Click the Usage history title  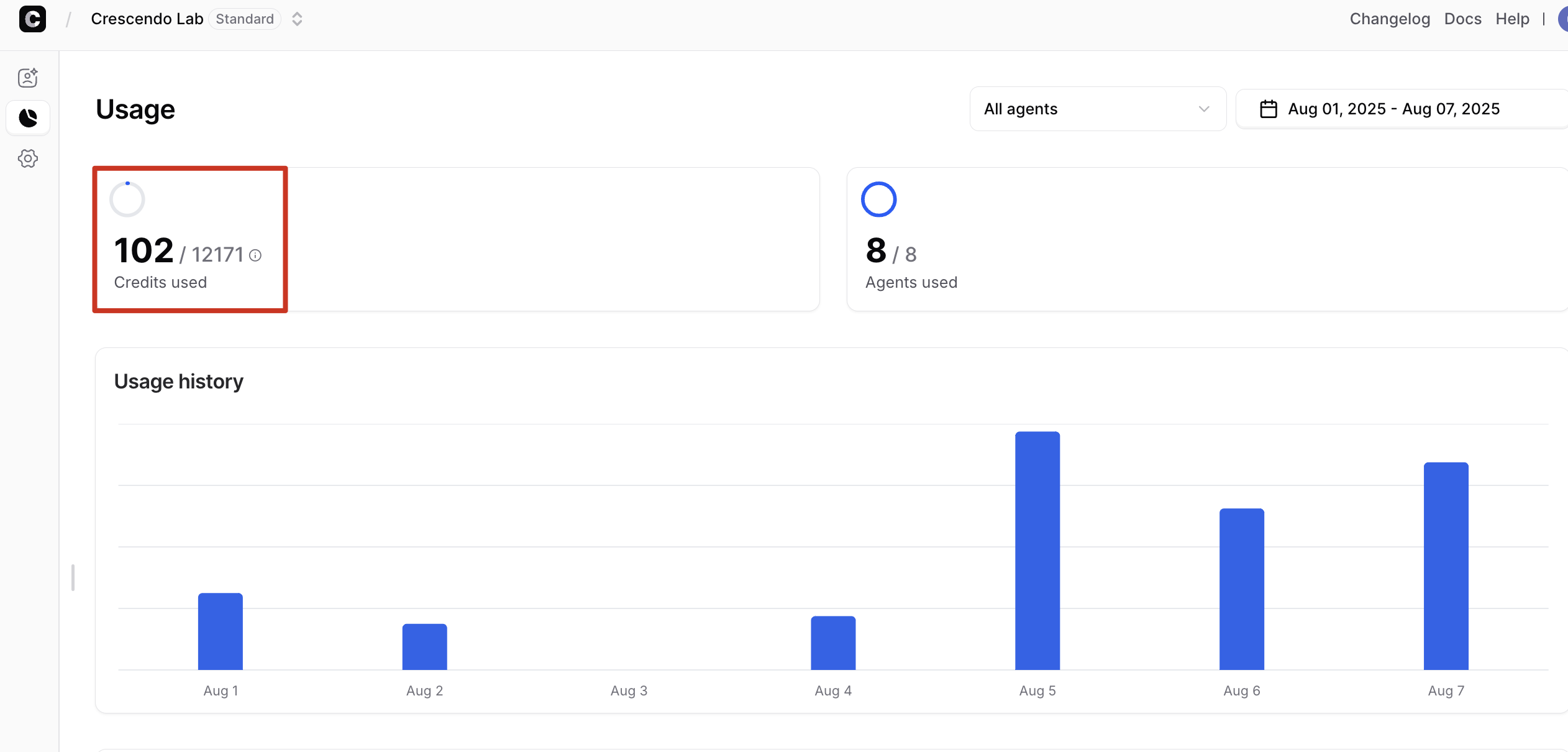point(179,382)
